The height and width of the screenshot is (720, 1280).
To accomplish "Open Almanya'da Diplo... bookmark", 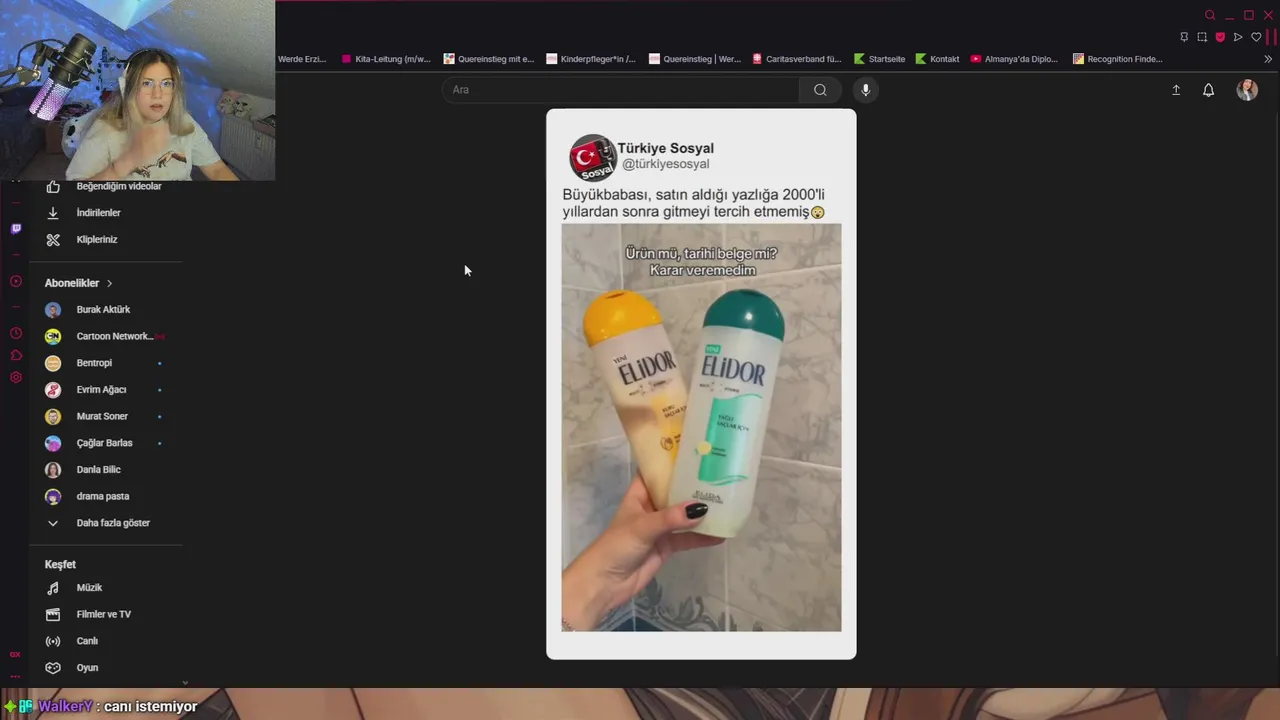I will 1014,59.
